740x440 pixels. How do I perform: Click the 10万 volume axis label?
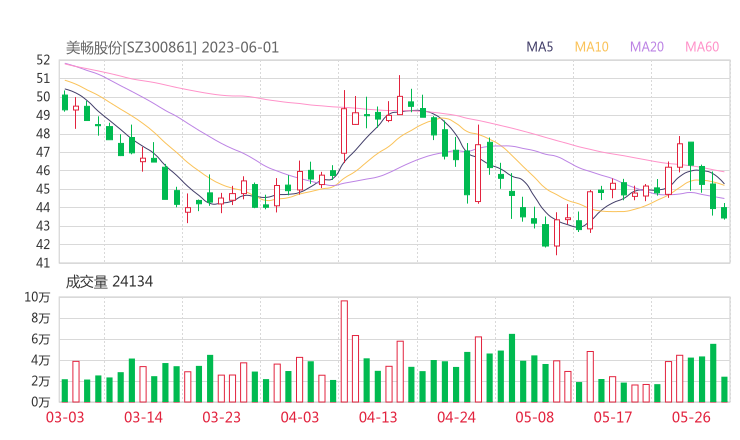pyautogui.click(x=37, y=297)
